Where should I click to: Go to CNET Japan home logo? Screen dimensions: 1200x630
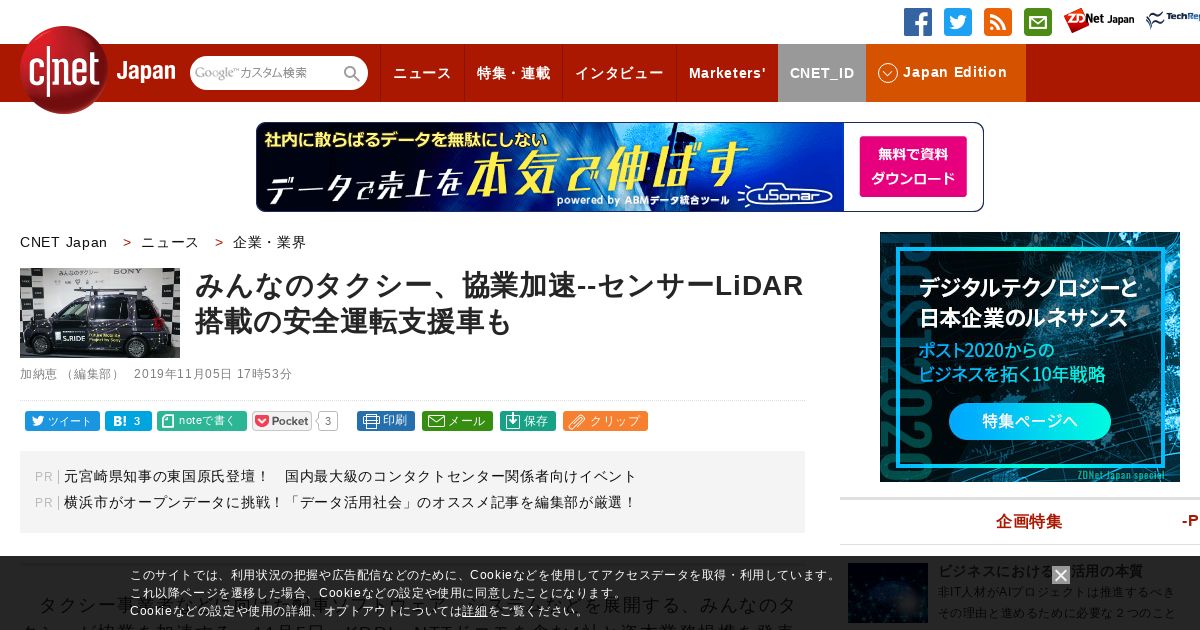pyautogui.click(x=97, y=70)
